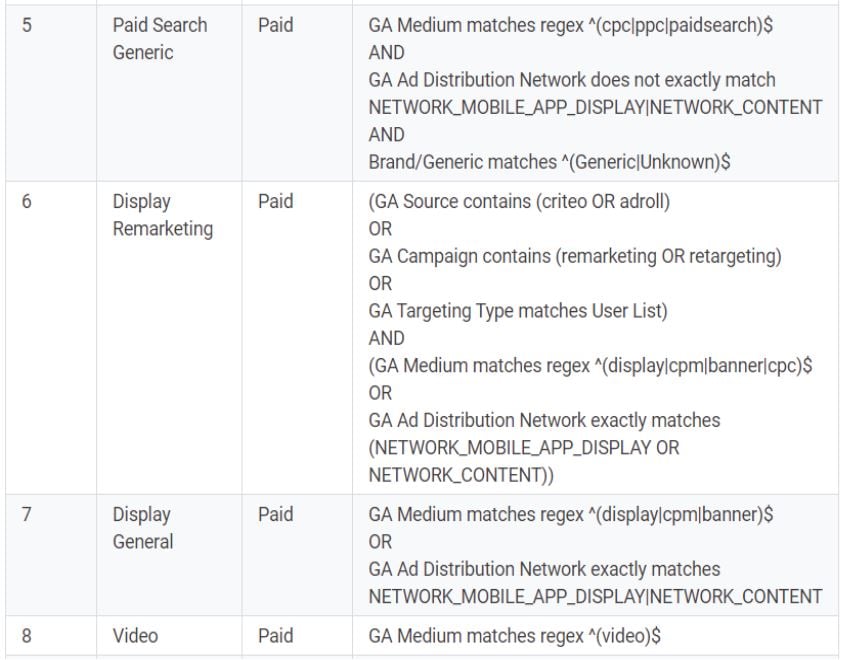Viewport: 843px width, 660px height.
Task: Click the GA Campaign contains remarketing line
Action: click(x=575, y=256)
